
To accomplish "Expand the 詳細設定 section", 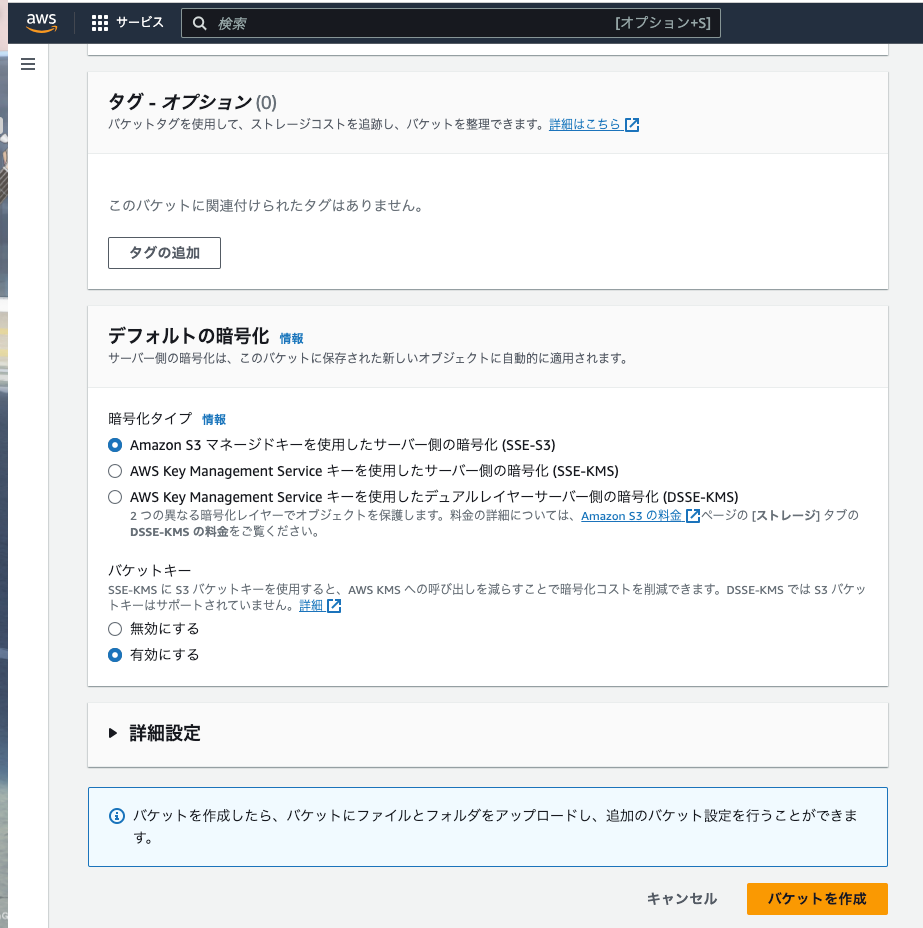I will click(x=156, y=733).
